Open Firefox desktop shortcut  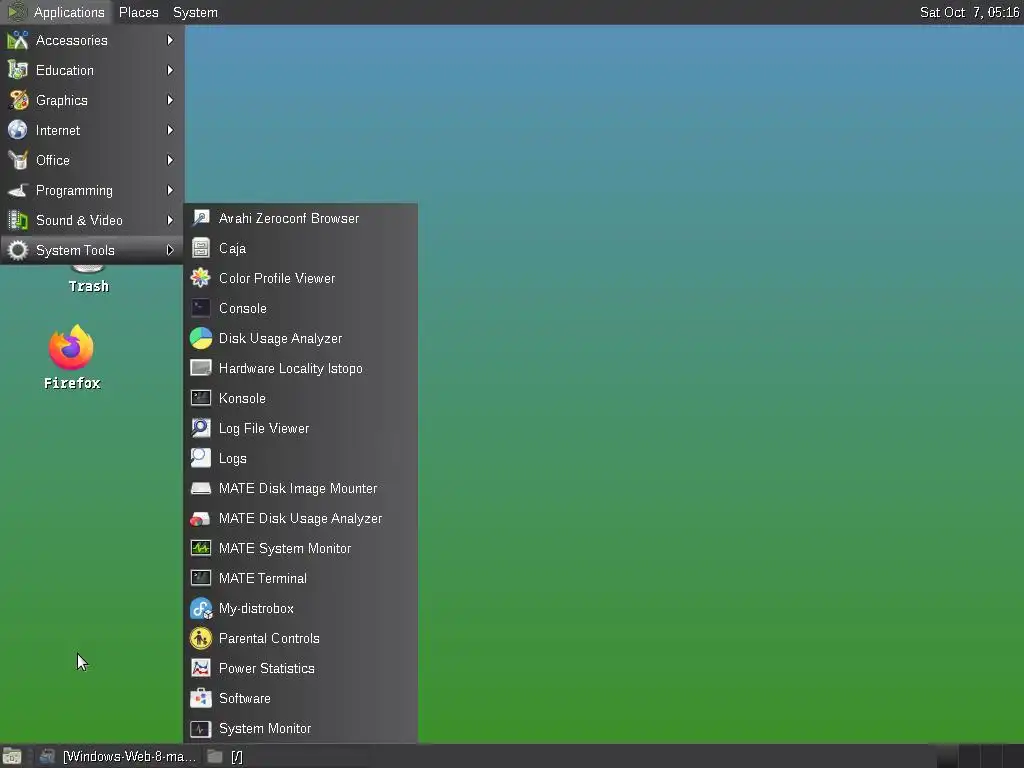coord(72,357)
